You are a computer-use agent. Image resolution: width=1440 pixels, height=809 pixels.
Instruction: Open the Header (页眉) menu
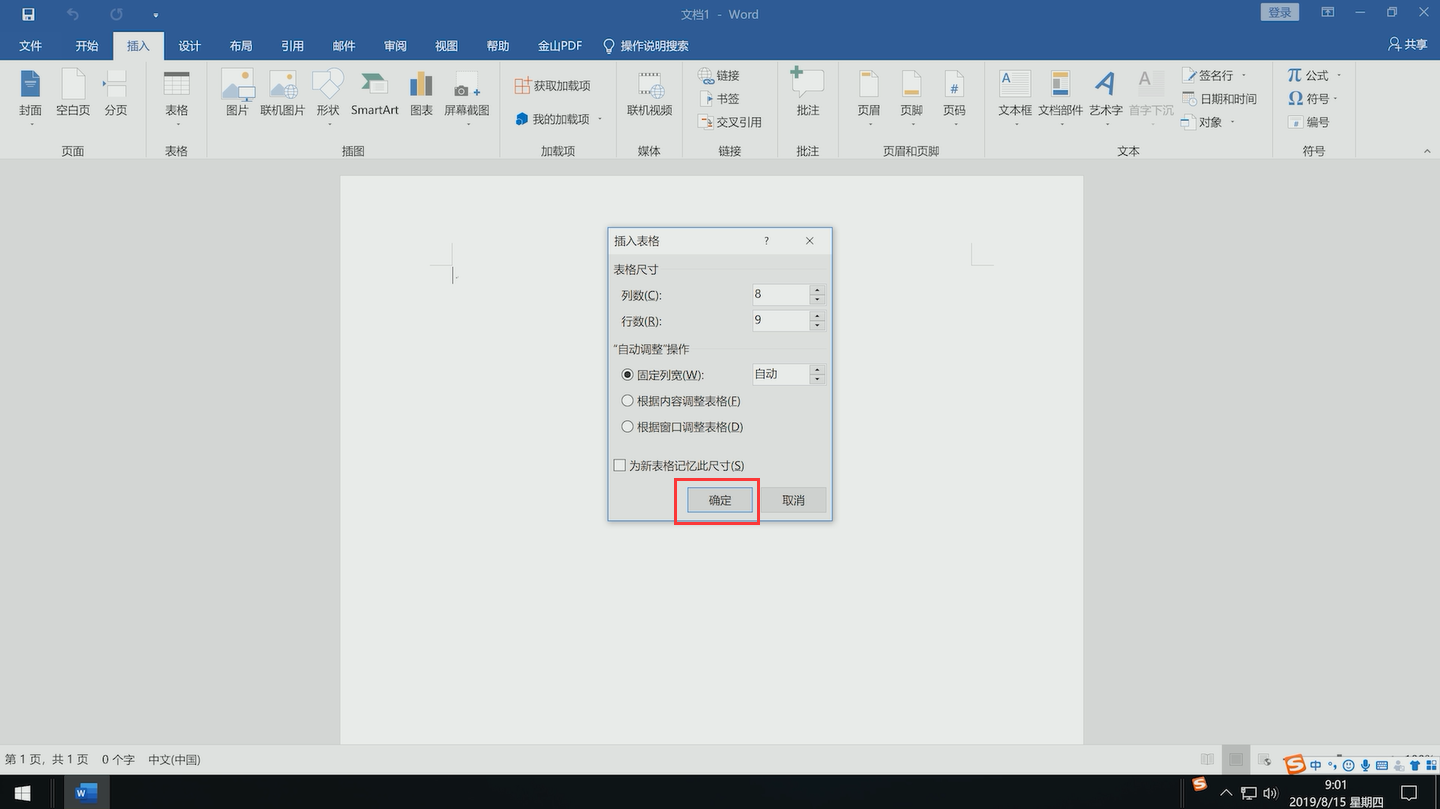[869, 97]
